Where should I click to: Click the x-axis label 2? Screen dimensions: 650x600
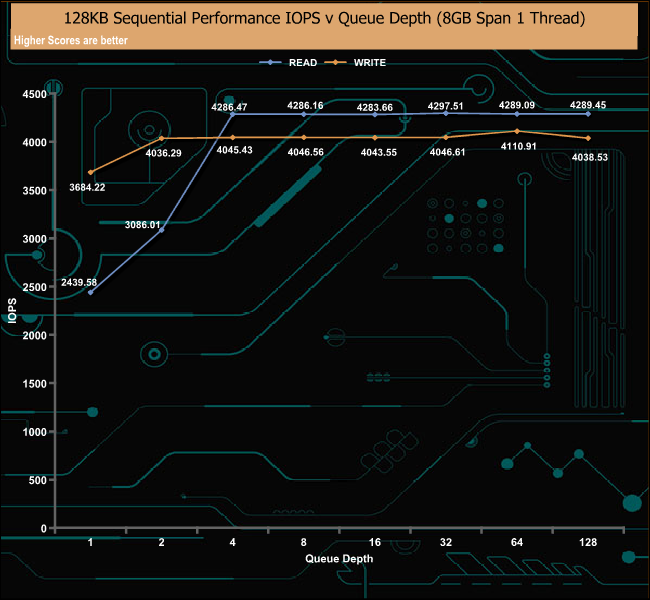tap(162, 542)
